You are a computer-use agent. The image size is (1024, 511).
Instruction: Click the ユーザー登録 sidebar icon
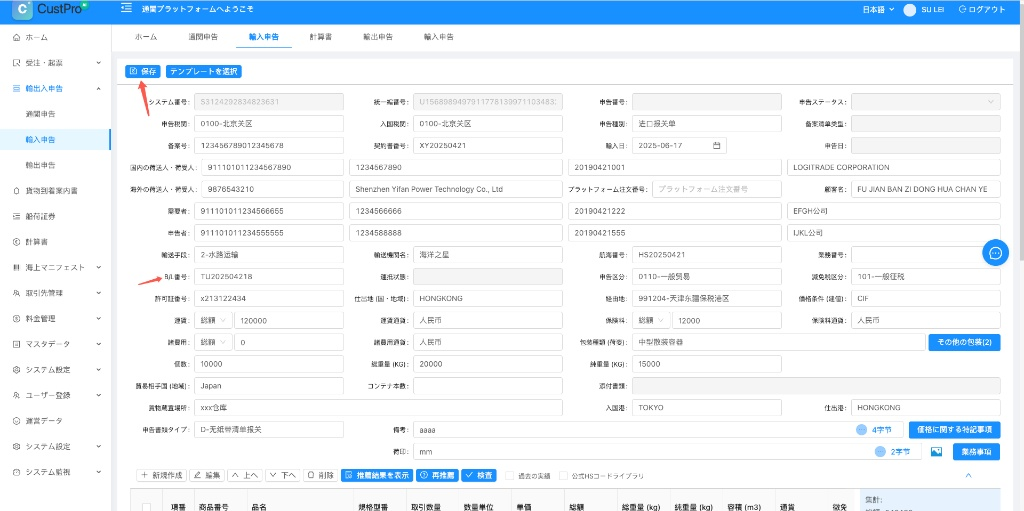click(16, 395)
